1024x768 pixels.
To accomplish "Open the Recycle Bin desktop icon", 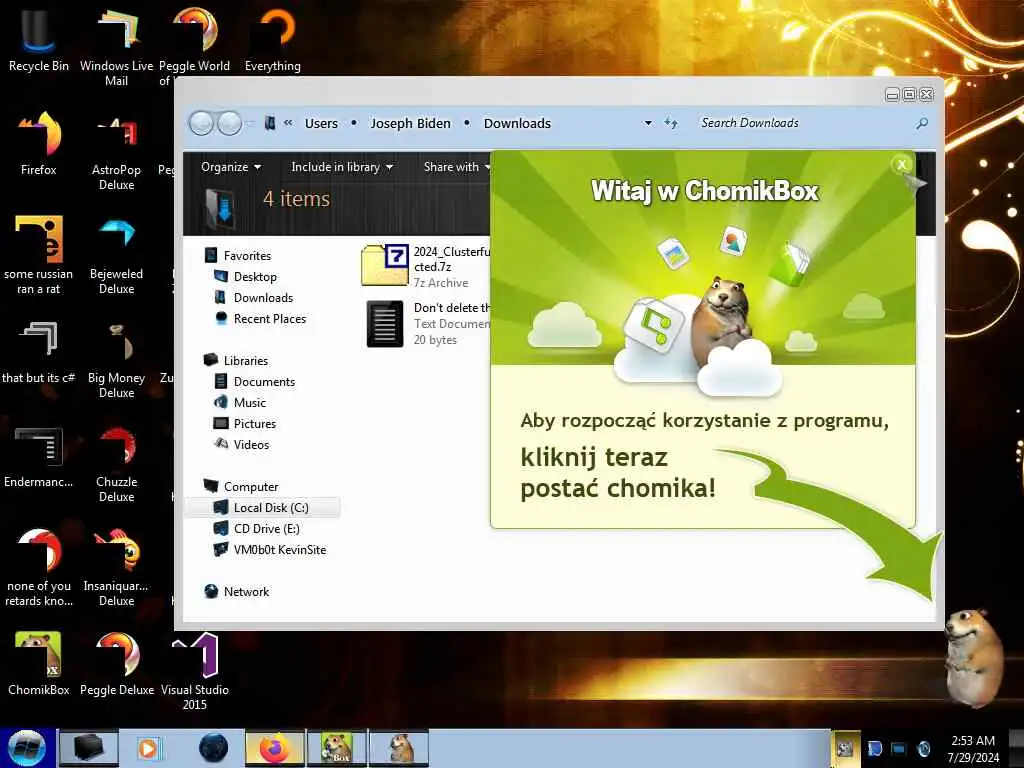I will (39, 39).
